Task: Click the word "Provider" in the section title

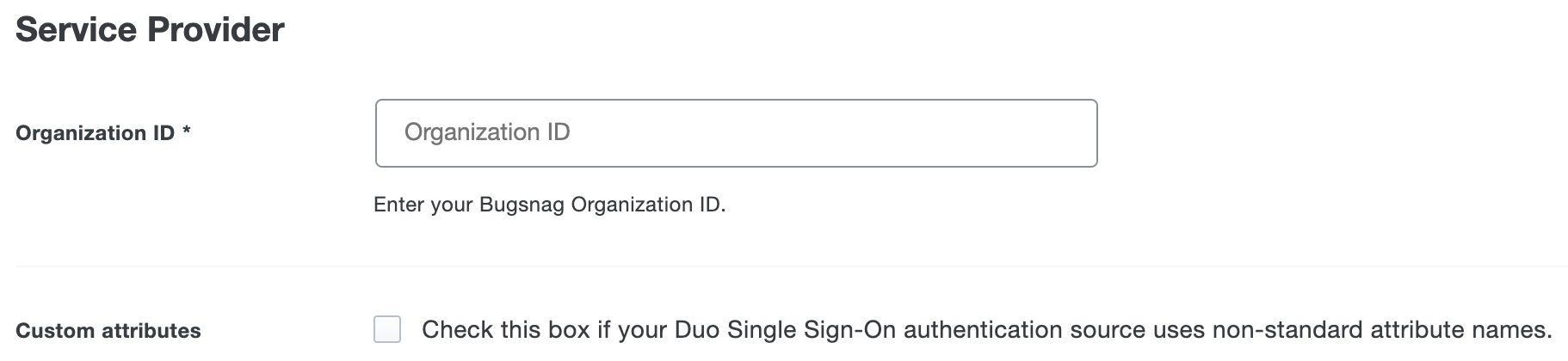Action: click(215, 30)
